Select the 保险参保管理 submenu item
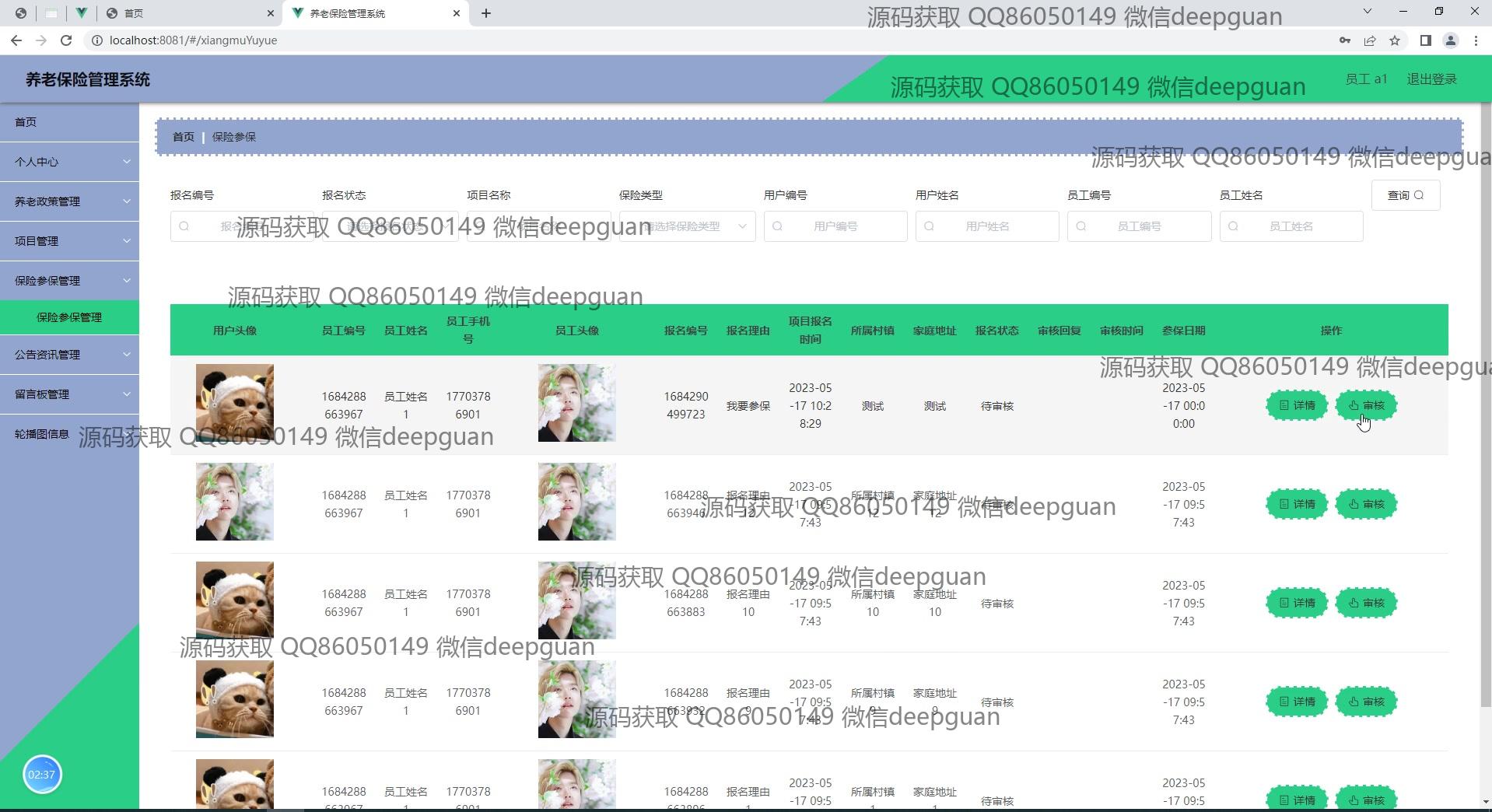Image resolution: width=1492 pixels, height=812 pixels. coord(69,317)
